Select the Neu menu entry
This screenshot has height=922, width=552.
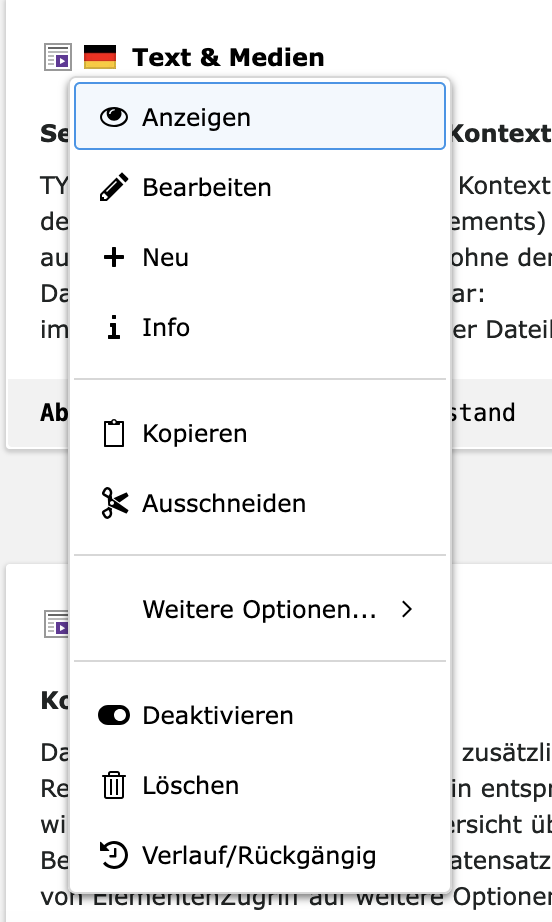[260, 257]
